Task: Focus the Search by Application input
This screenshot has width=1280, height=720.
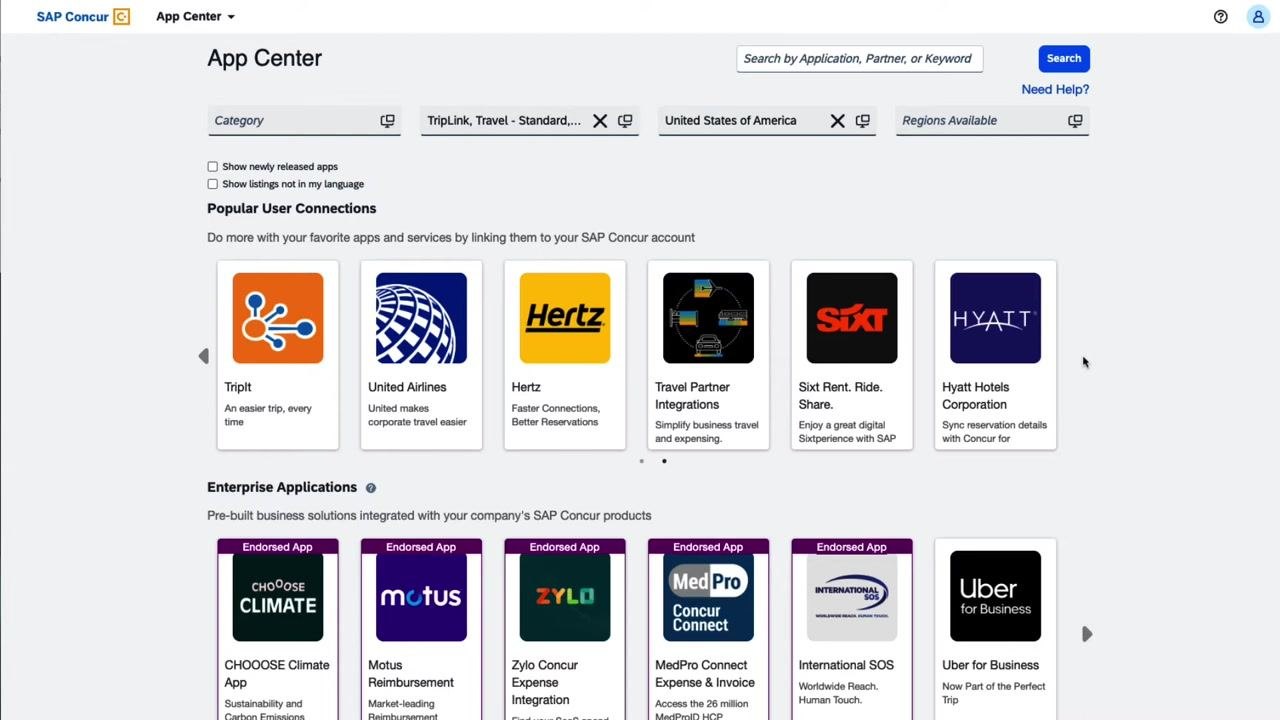Action: coord(860,59)
